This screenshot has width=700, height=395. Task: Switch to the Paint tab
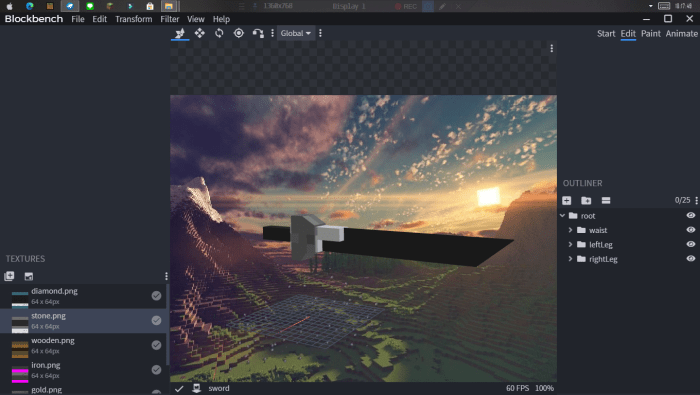click(650, 33)
